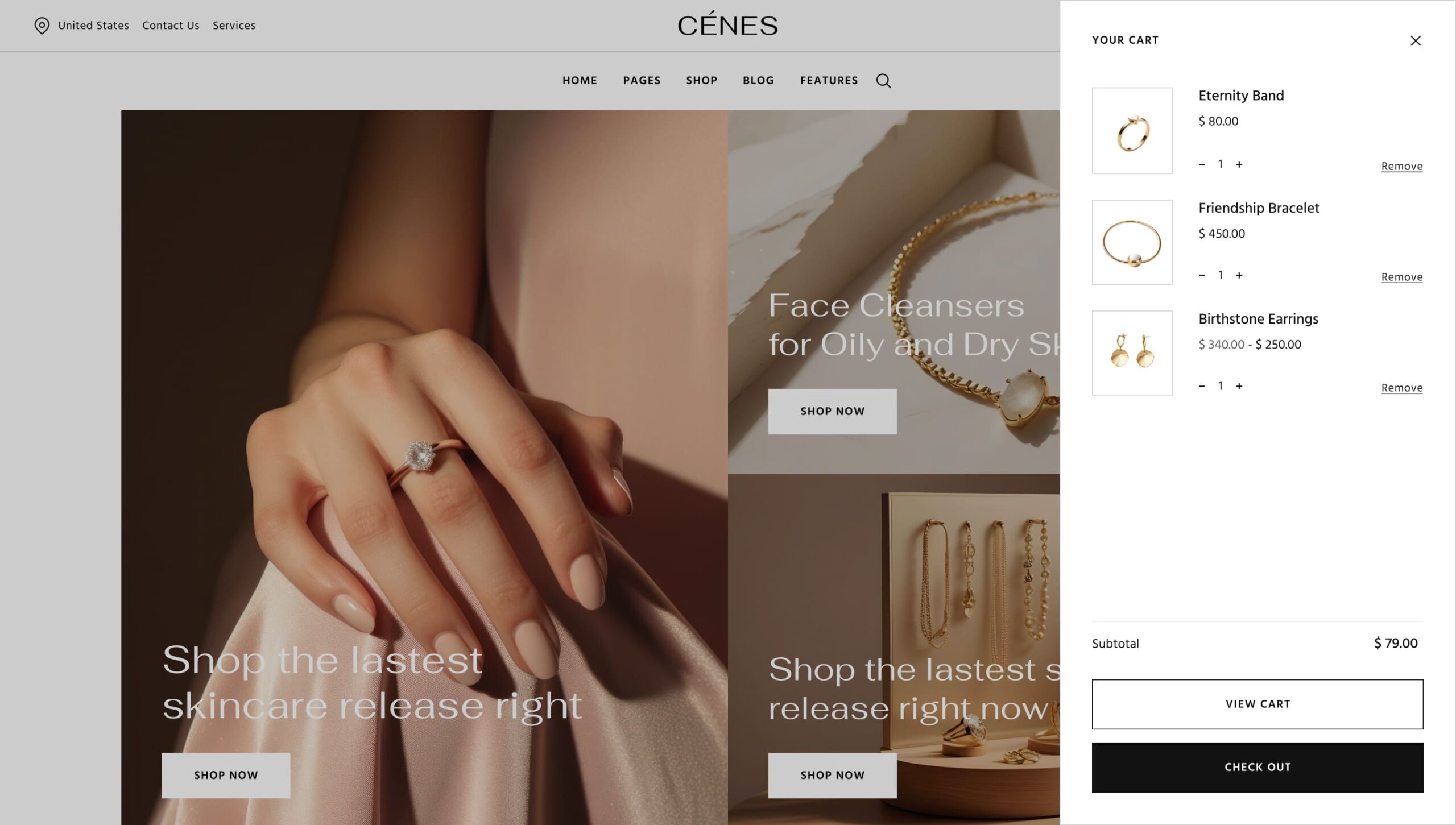
Task: Open Birthstone Earrings product thumbnail
Action: point(1132,353)
